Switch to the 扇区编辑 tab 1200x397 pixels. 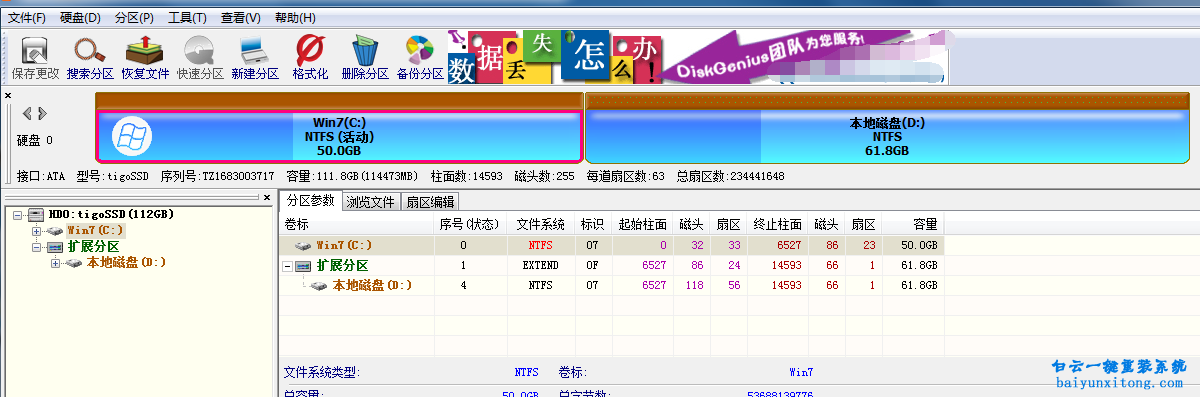[x=430, y=201]
